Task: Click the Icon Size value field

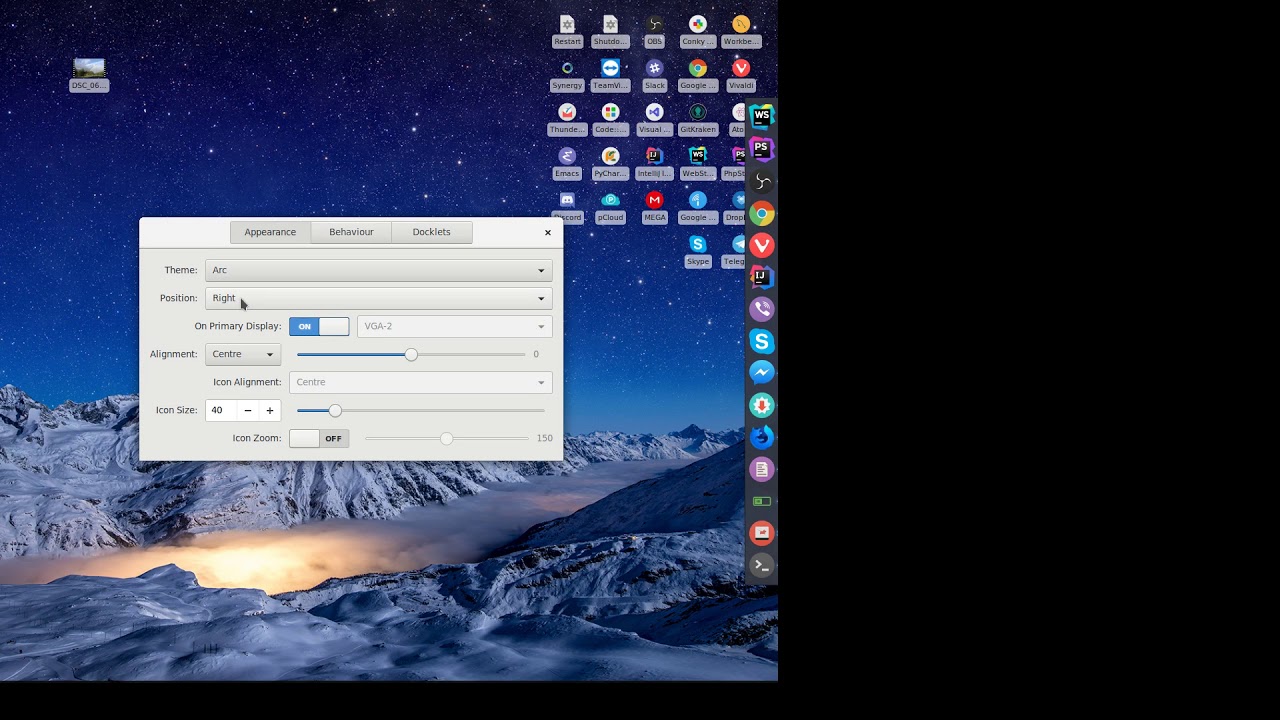Action: tap(221, 410)
